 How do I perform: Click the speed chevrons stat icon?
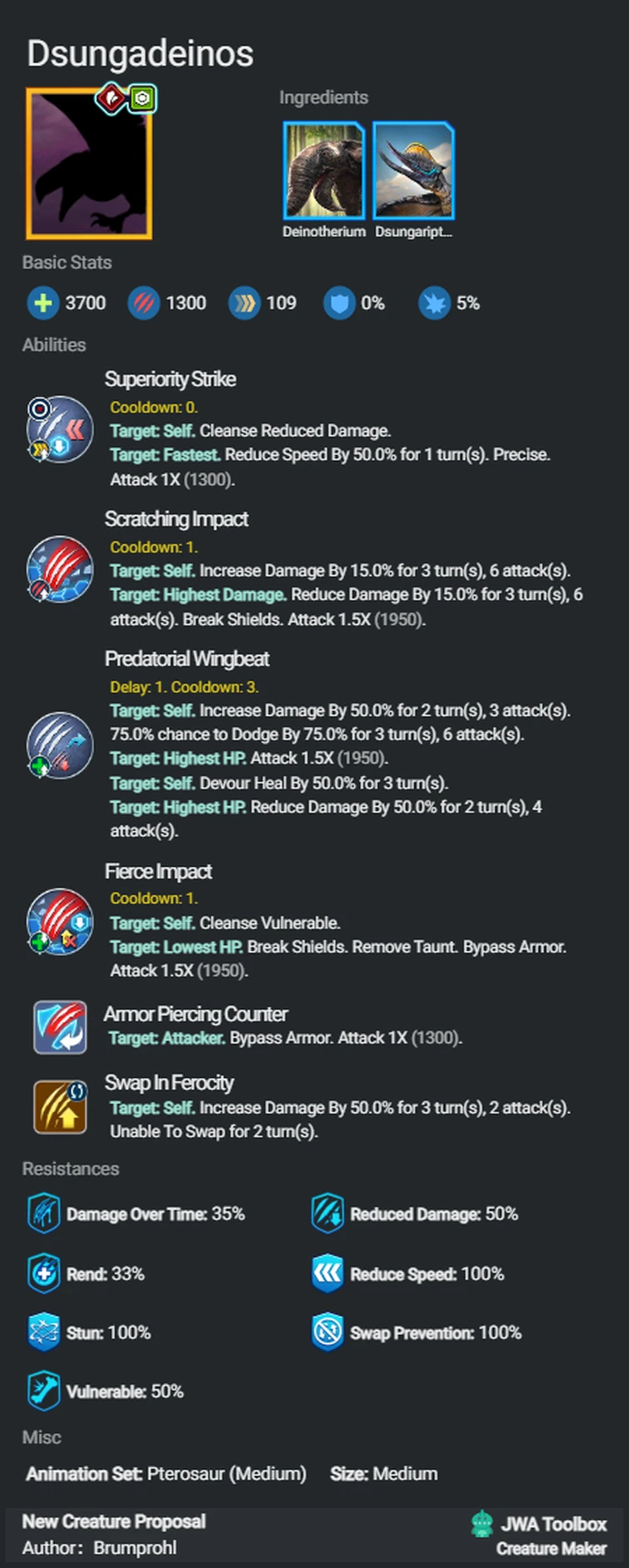click(244, 303)
